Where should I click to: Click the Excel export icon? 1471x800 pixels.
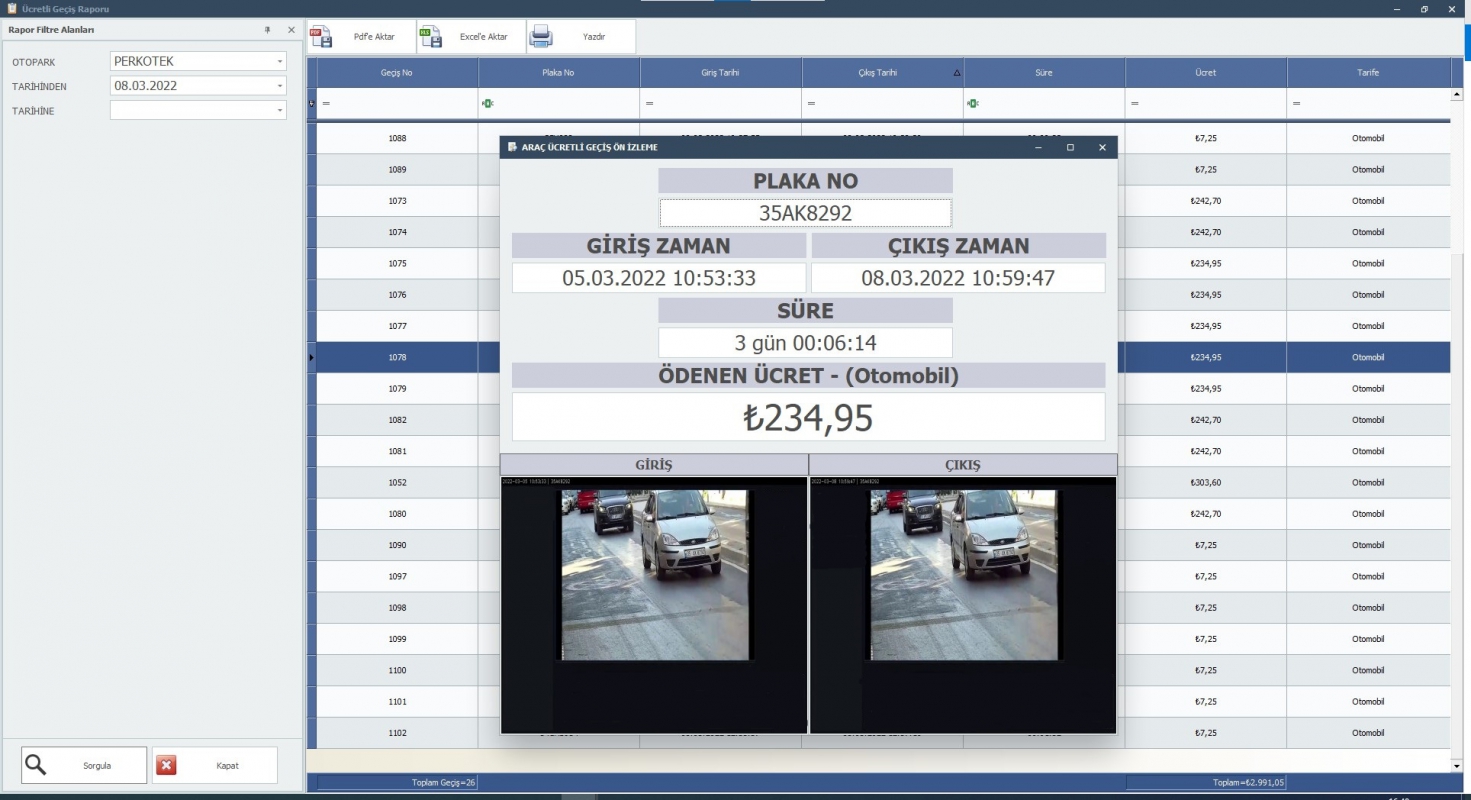(x=431, y=37)
